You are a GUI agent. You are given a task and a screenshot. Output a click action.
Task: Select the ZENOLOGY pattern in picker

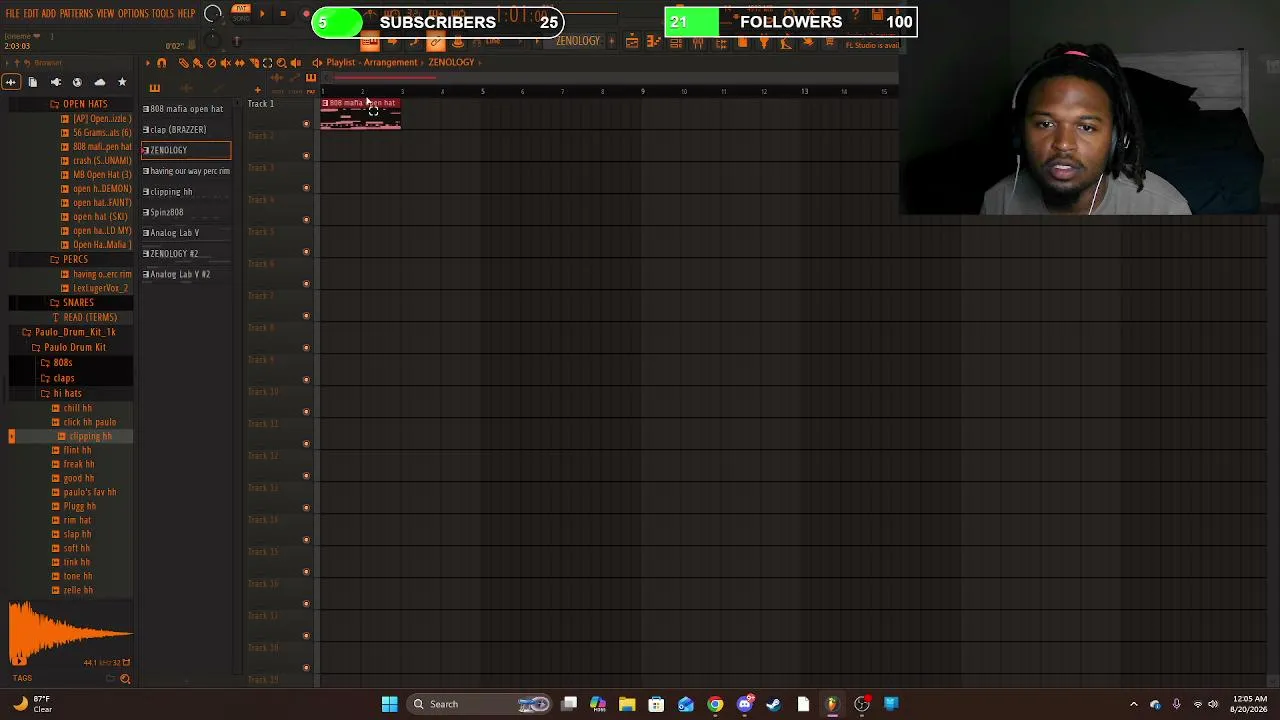point(186,150)
